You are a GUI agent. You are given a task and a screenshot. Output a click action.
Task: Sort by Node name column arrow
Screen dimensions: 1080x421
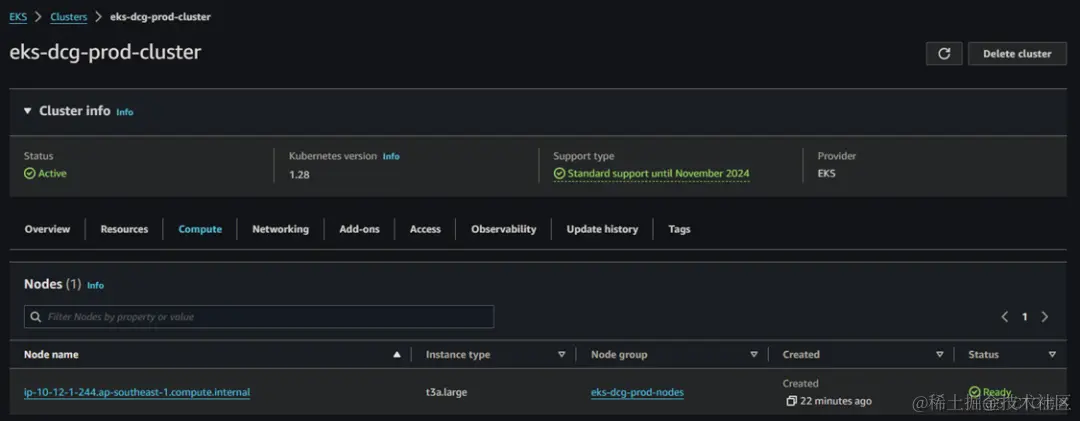tap(397, 355)
